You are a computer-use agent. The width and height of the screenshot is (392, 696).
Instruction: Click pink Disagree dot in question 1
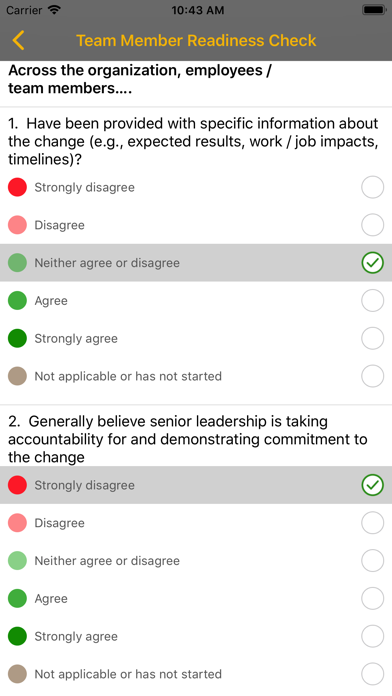[x=17, y=225]
